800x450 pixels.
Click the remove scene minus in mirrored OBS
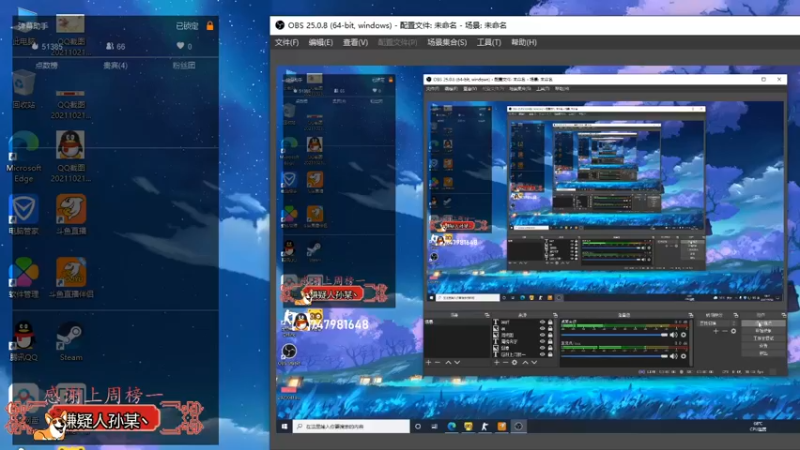(x=437, y=362)
